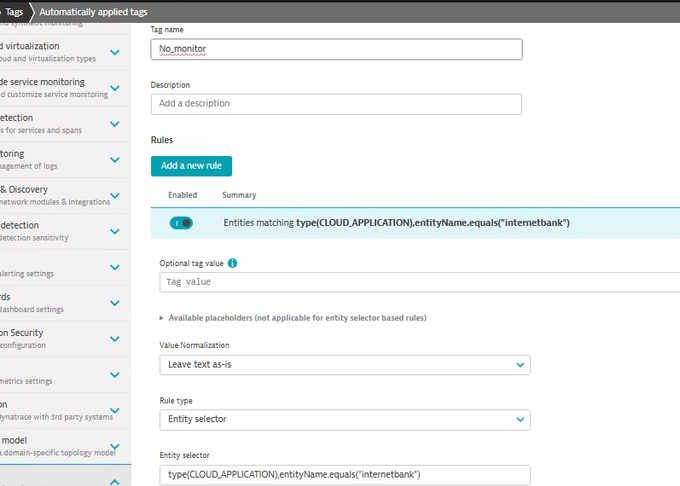Expand the log management sidebar chevron

(115, 160)
